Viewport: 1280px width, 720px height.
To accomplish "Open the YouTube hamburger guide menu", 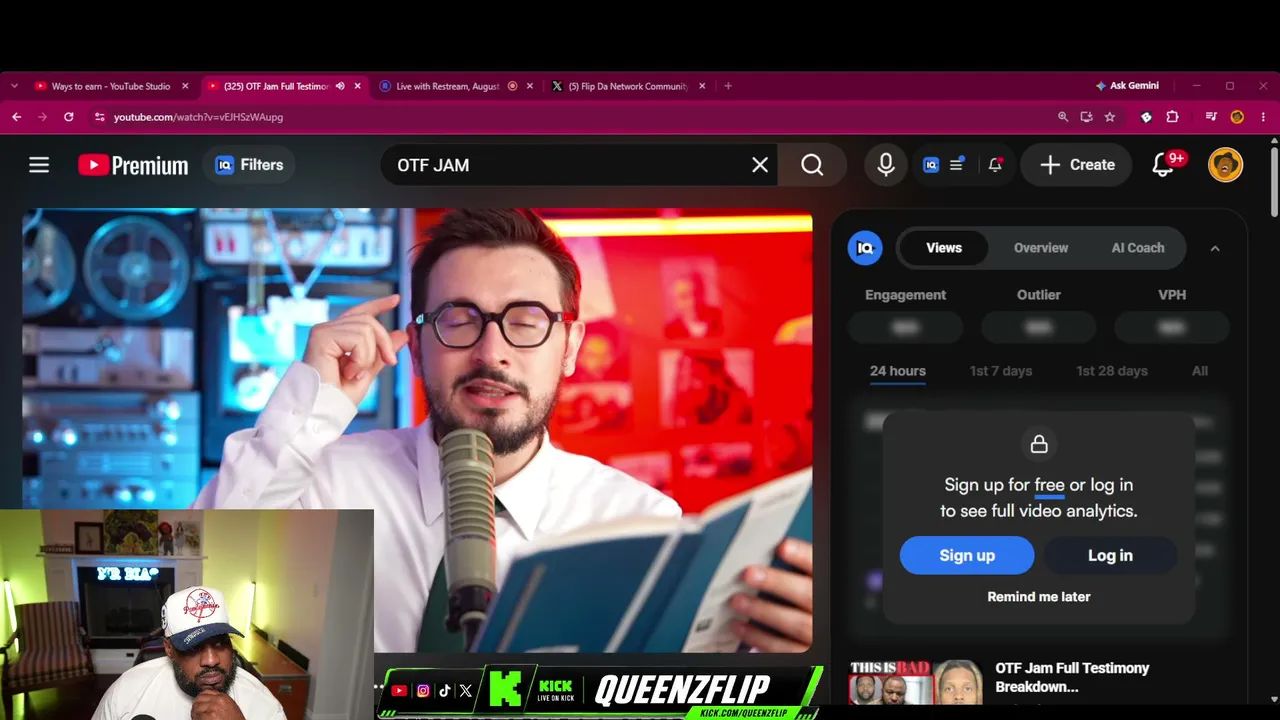I will (39, 165).
